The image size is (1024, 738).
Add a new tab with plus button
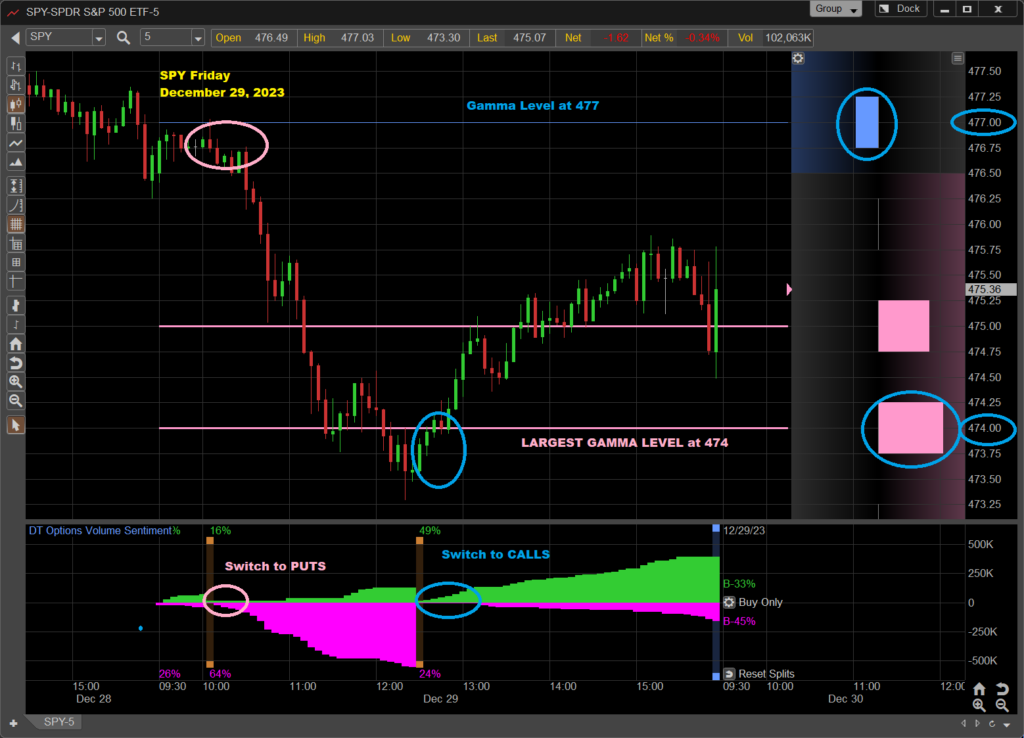[x=14, y=722]
